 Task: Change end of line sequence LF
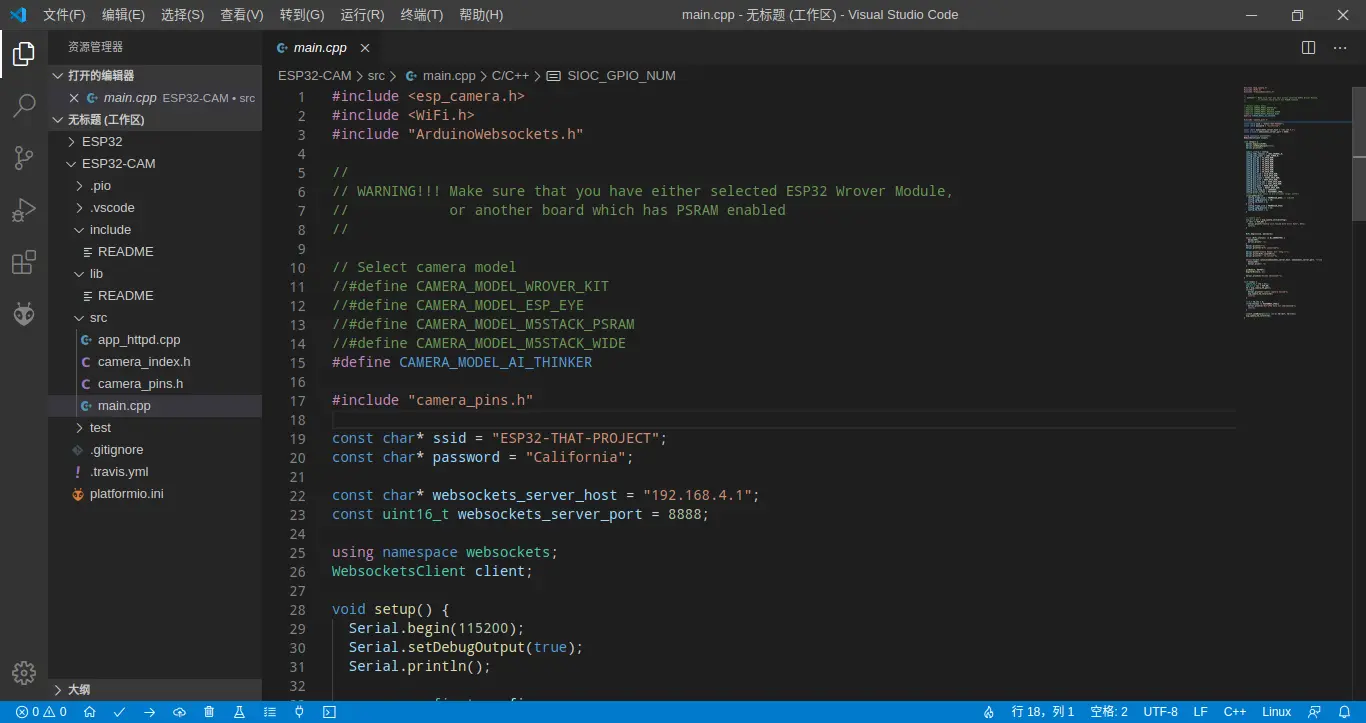click(1201, 712)
